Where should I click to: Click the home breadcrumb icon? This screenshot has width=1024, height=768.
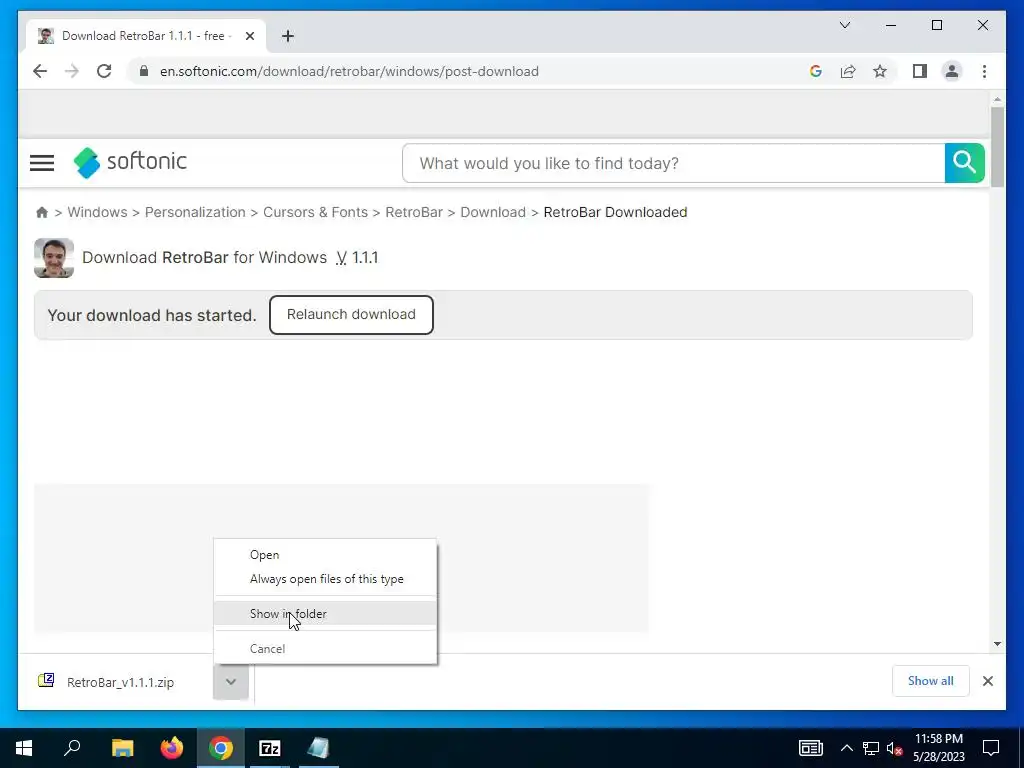[42, 212]
